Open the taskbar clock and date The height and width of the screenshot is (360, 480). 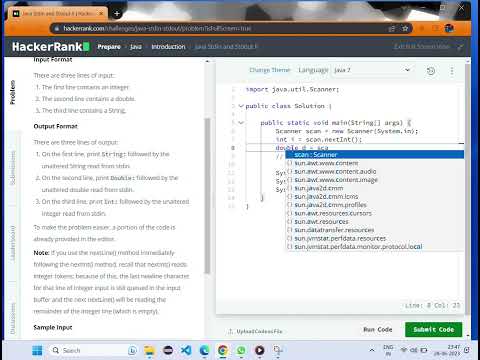447,350
